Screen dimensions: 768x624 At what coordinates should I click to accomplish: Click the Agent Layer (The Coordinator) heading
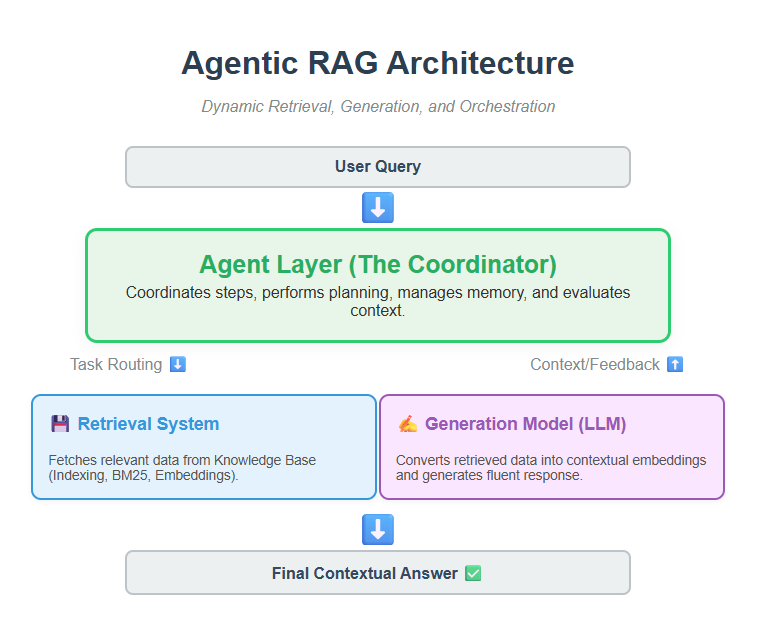click(378, 264)
